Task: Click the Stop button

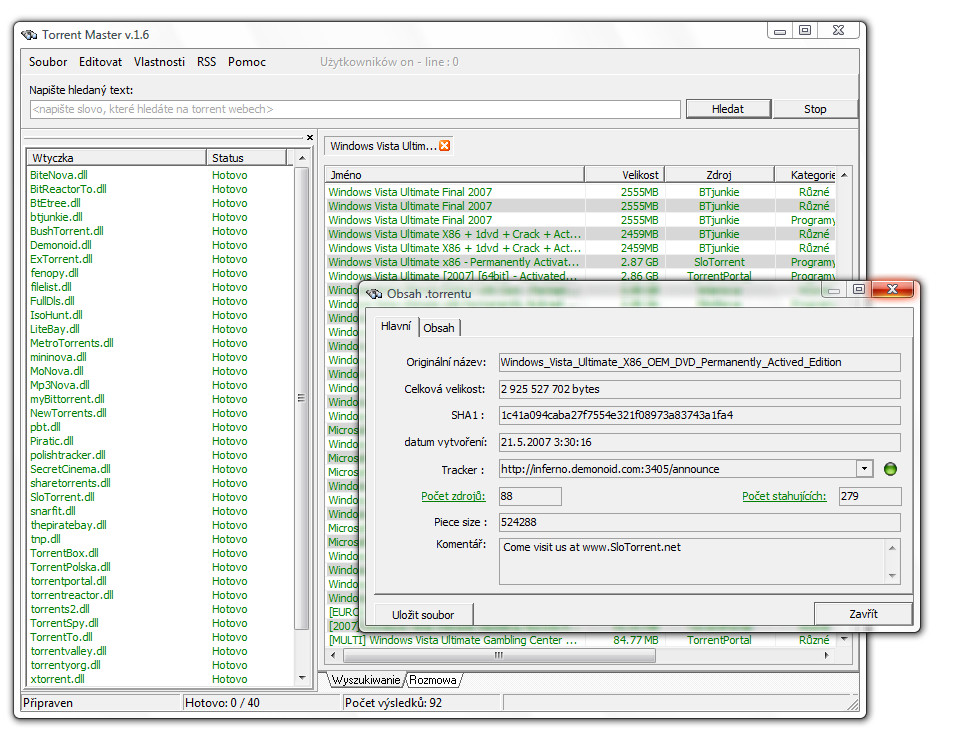Action: [815, 109]
